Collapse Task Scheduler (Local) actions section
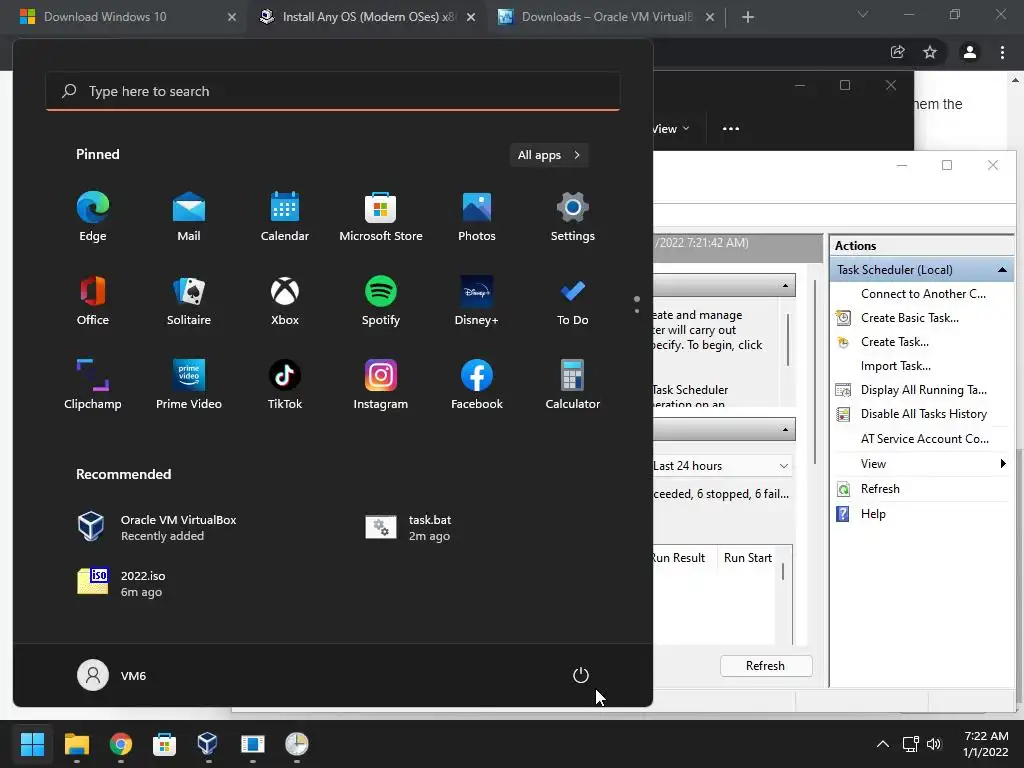 click(1002, 270)
